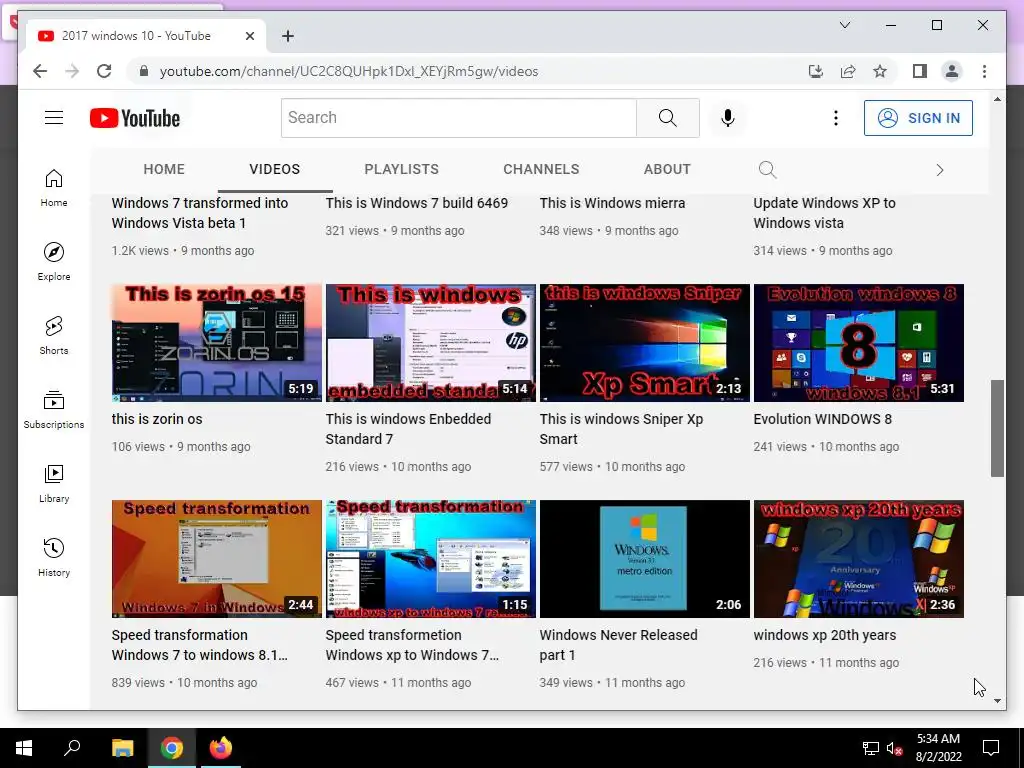
Task: Focus the YouTube Search field
Action: [458, 118]
